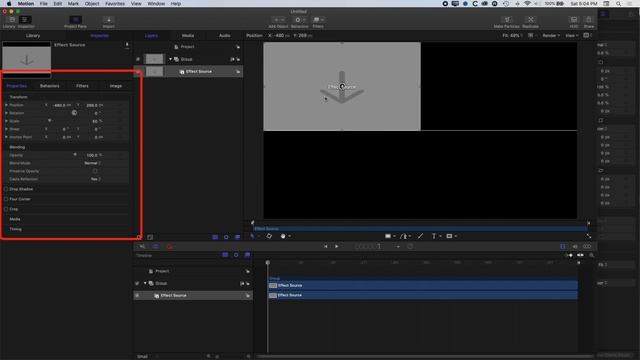Select the Rectangle Mask tool
Screen dimensions: 640x360
449,236
